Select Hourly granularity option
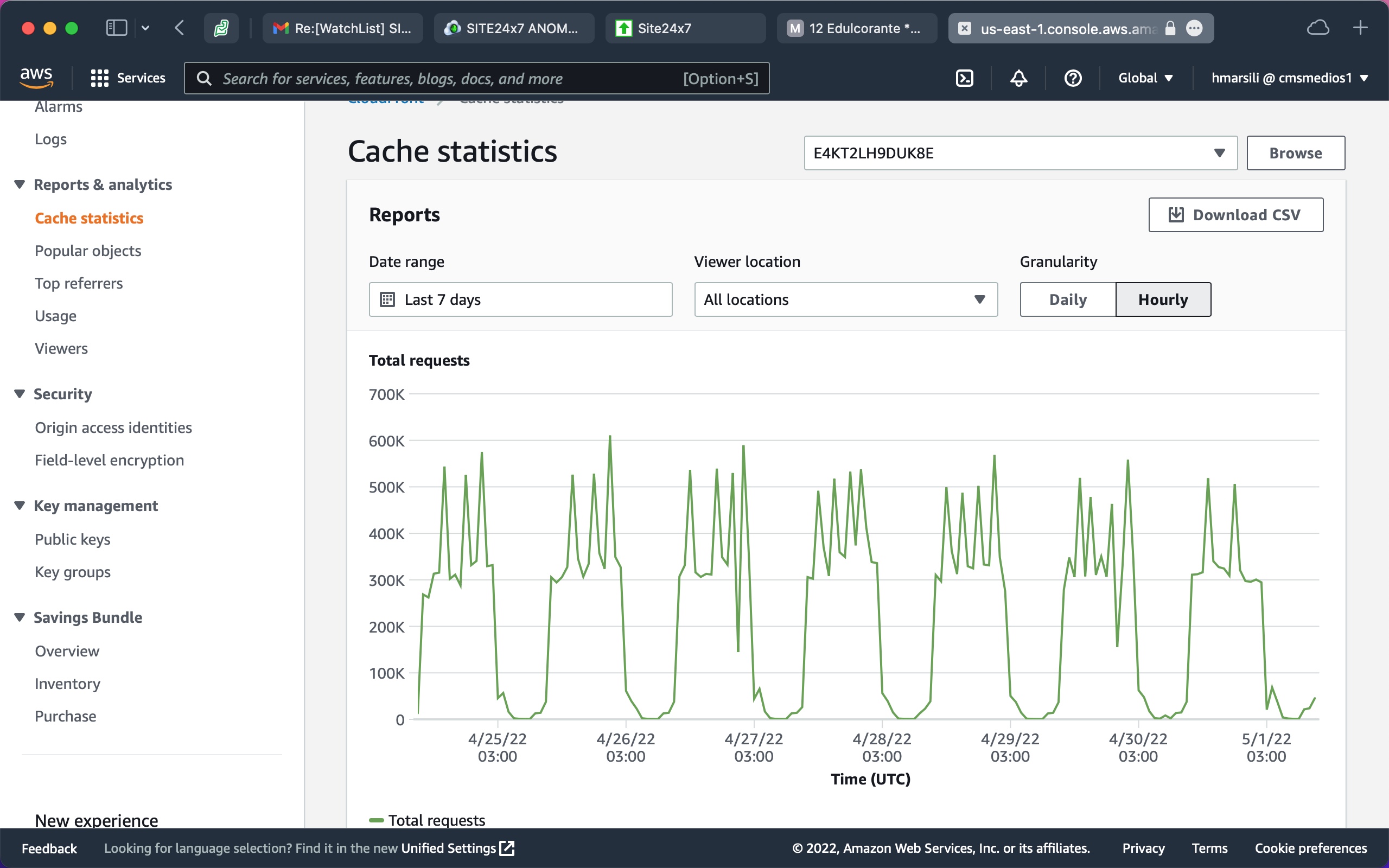This screenshot has height=868, width=1389. pos(1163,299)
